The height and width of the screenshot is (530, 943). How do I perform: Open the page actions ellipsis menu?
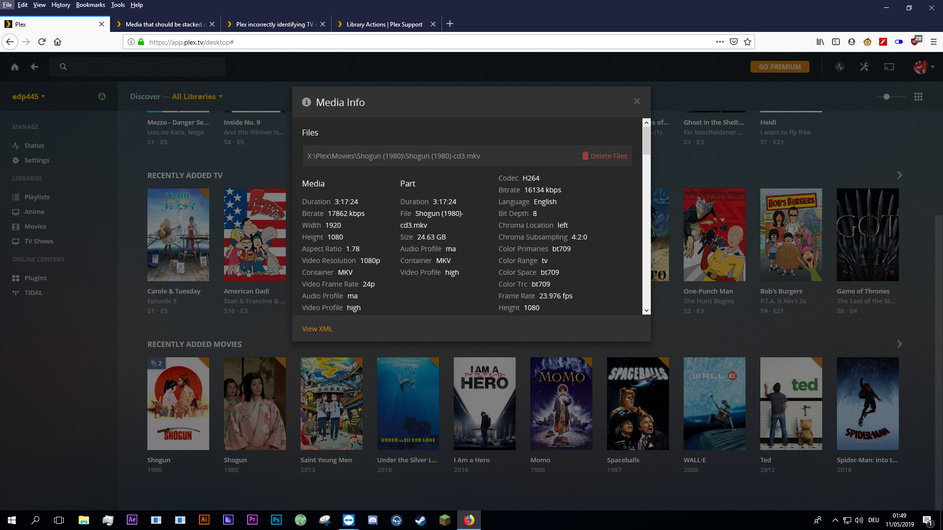click(719, 42)
